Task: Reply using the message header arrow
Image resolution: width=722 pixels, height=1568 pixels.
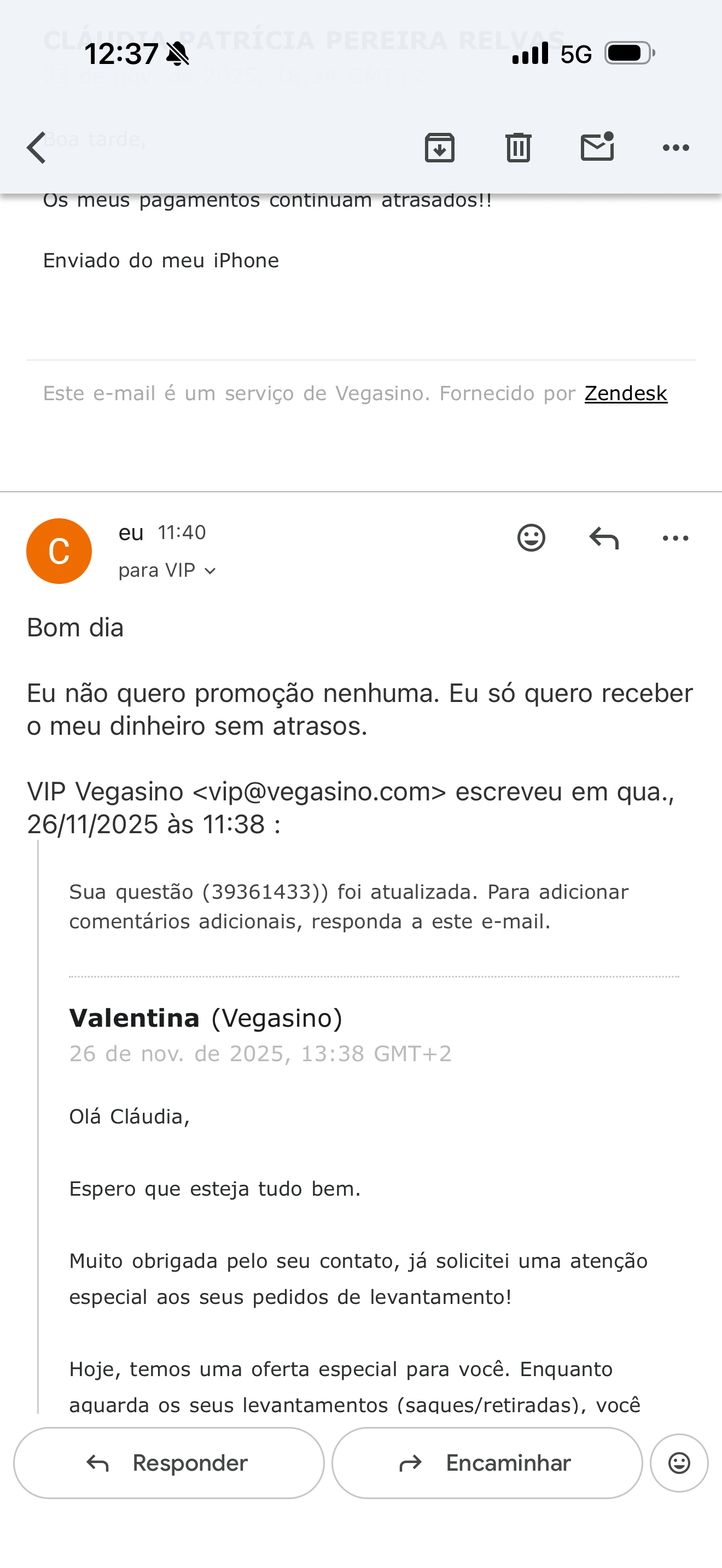Action: click(604, 538)
